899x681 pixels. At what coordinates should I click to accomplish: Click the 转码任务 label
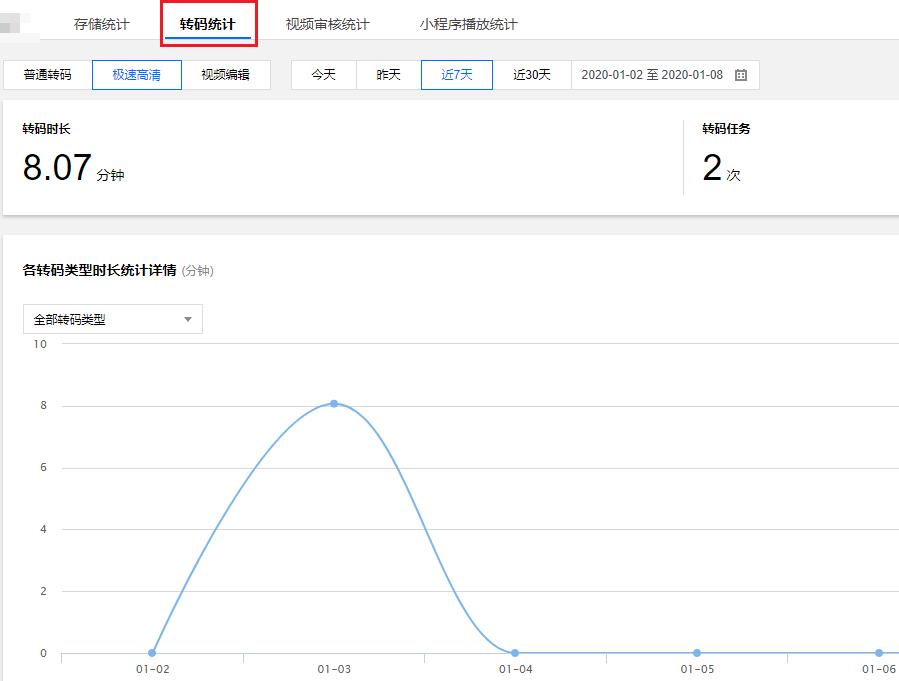click(x=726, y=128)
